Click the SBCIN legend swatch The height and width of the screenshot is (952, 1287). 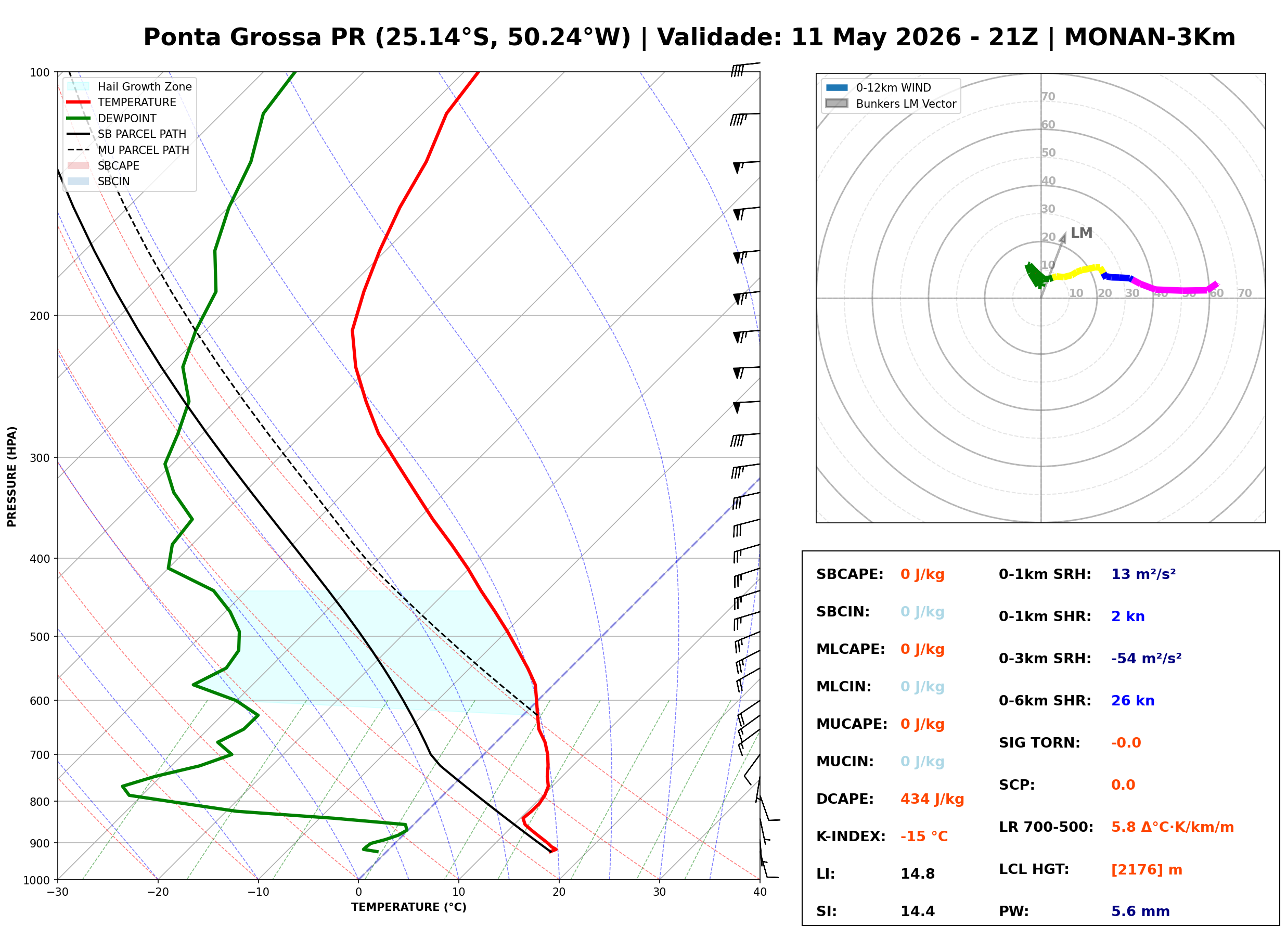point(79,181)
